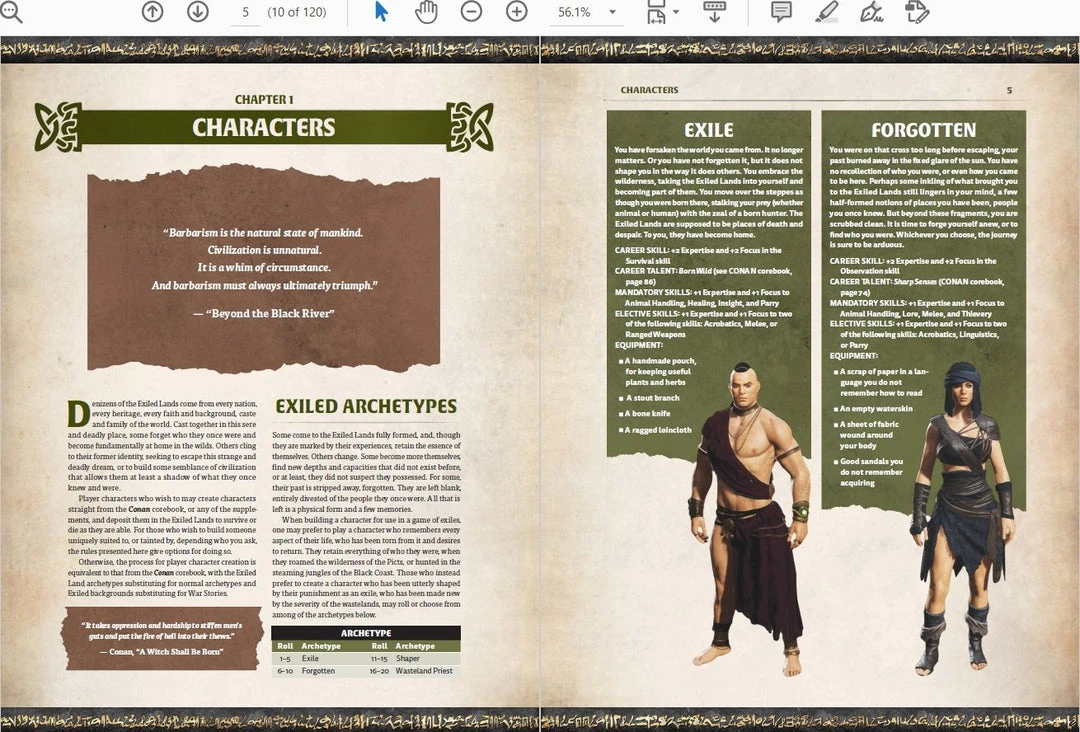Image resolution: width=1080 pixels, height=732 pixels.
Task: Go to the previous page using the up arrow
Action: click(151, 13)
